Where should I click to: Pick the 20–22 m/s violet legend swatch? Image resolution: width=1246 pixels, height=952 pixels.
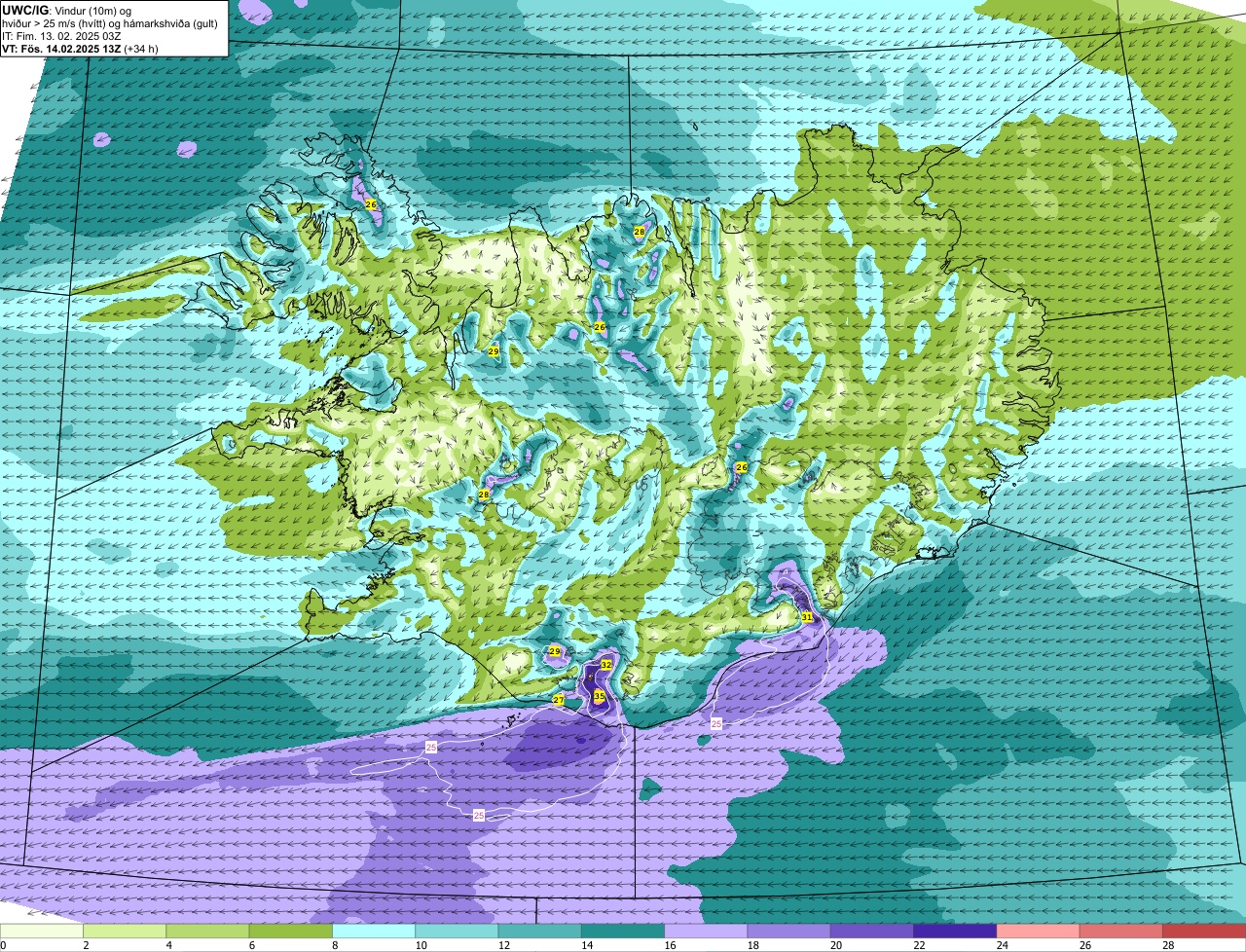[872, 932]
